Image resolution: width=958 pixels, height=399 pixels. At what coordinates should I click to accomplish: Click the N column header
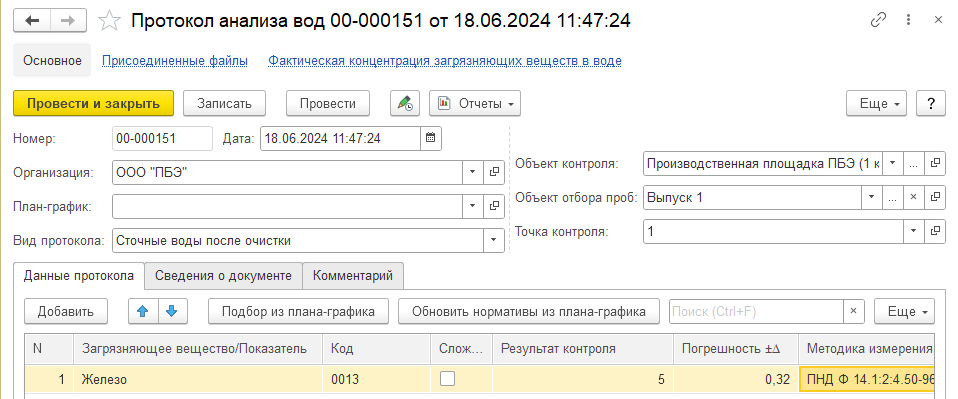49,349
